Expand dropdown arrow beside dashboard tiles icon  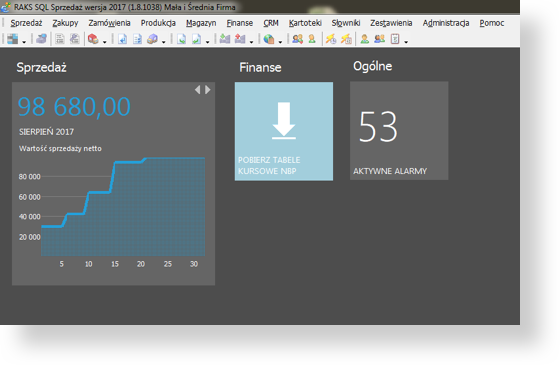(24, 42)
